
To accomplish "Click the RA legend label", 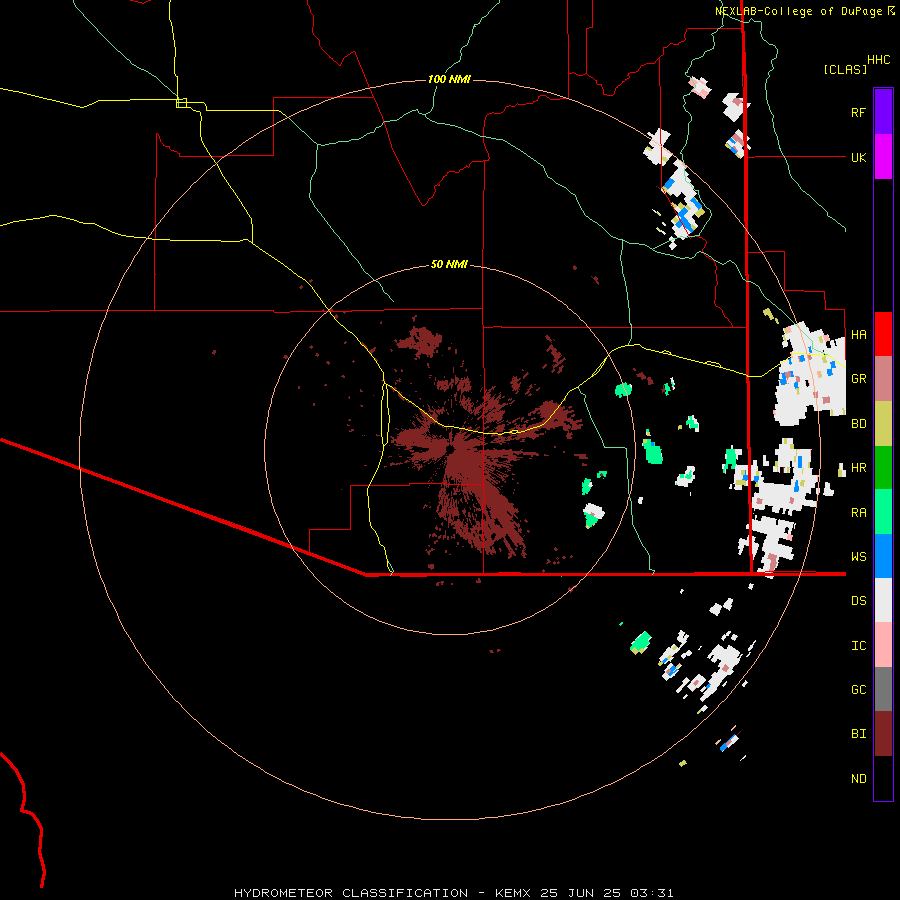I will (x=858, y=513).
